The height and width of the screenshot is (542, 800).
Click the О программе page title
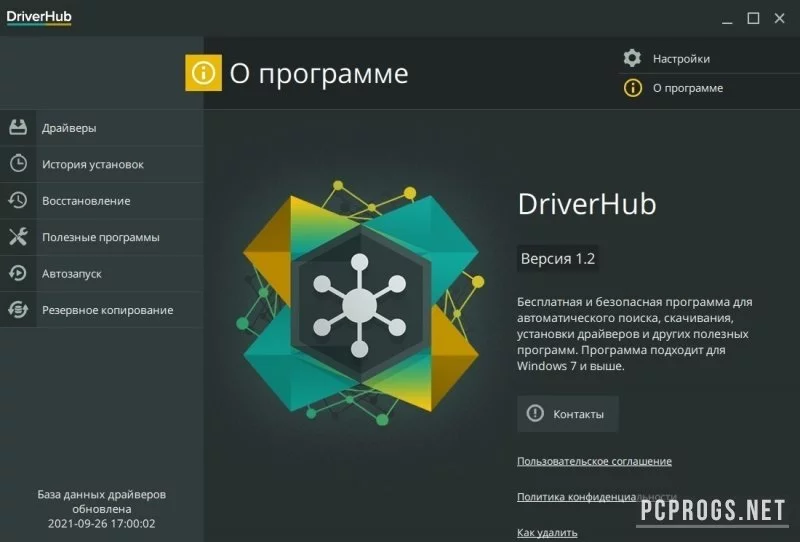click(x=319, y=74)
